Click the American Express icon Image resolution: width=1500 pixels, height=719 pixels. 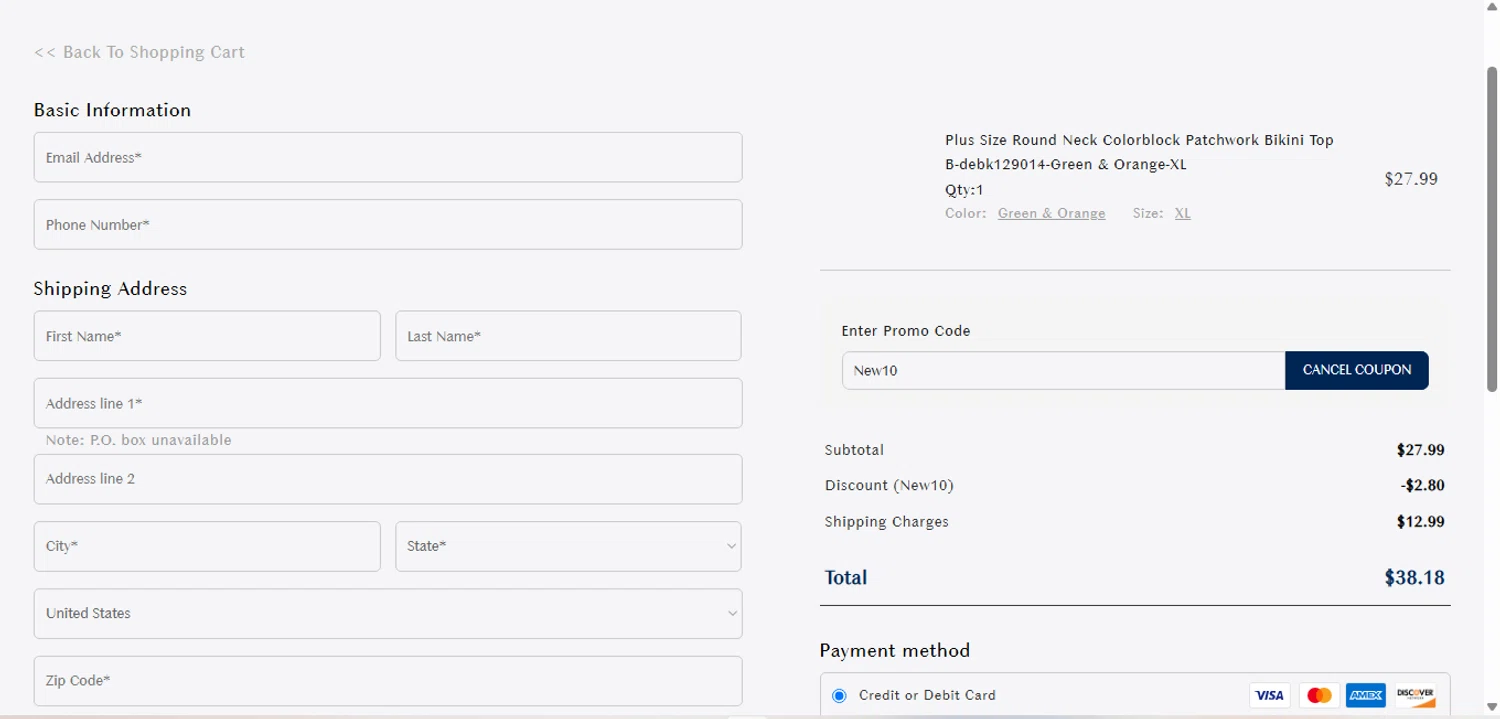click(1366, 695)
